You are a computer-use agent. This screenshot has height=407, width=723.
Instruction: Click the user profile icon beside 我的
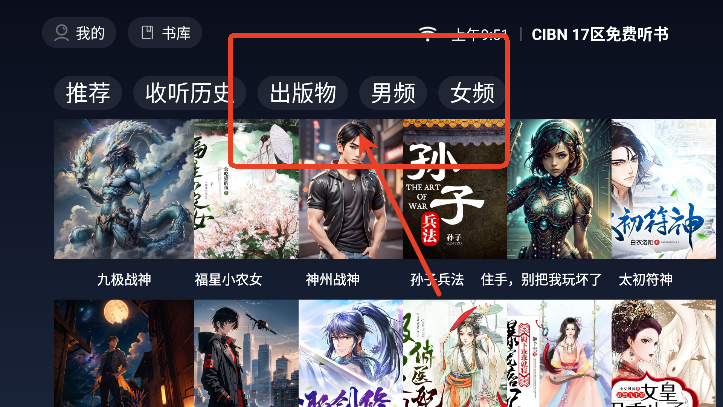pos(61,33)
